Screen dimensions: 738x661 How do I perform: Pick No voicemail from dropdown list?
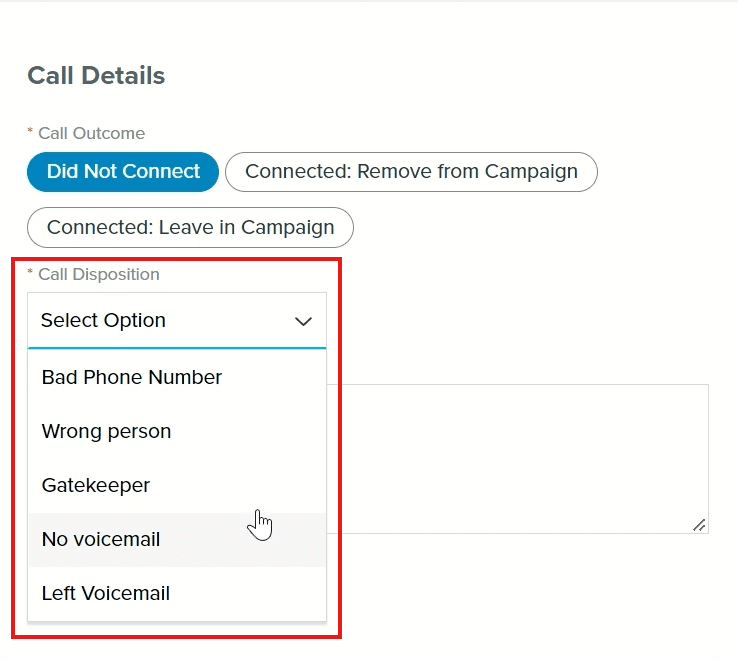[101, 540]
